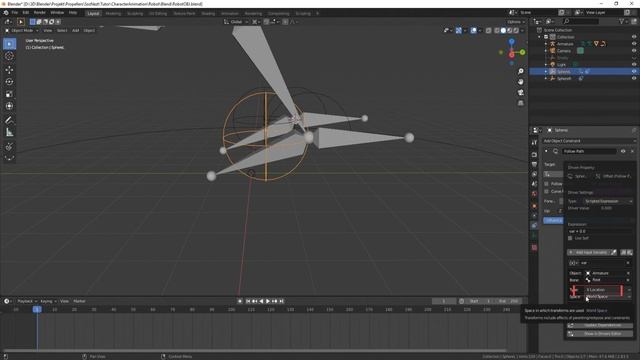The image size is (640, 360).
Task: Click the green Y axis gizmo ball
Action: click(x=522, y=52)
